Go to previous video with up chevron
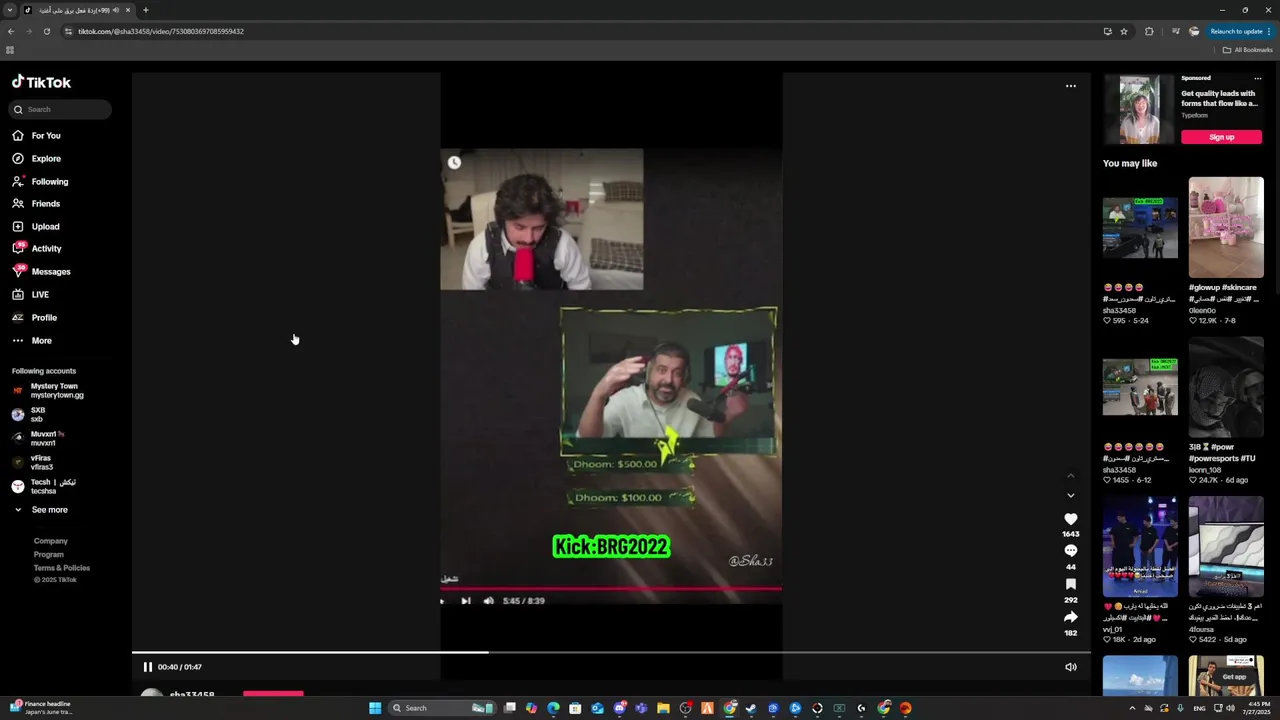1280x720 pixels. point(1071,475)
